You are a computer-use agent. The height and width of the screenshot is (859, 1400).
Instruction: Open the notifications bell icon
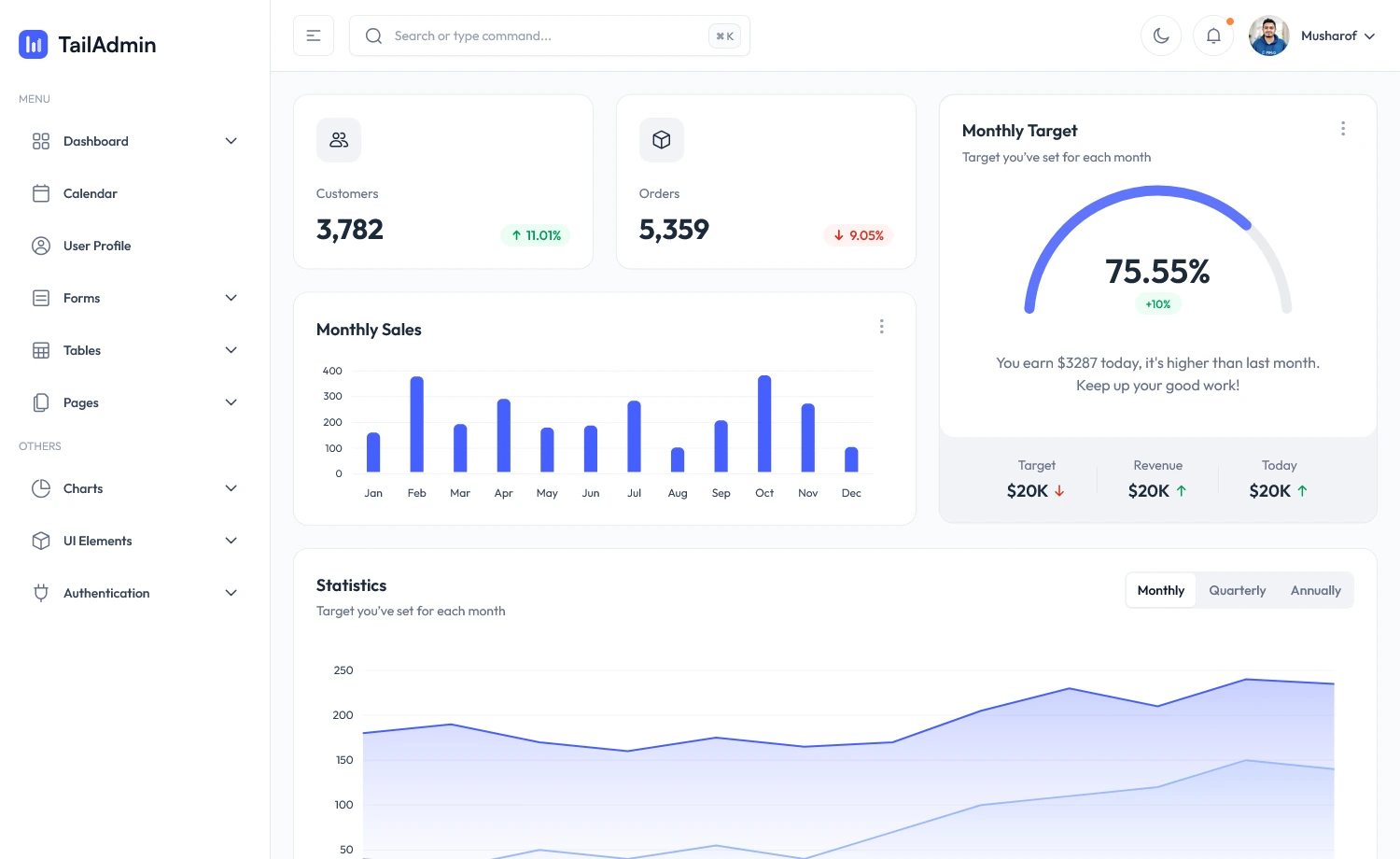tap(1212, 35)
